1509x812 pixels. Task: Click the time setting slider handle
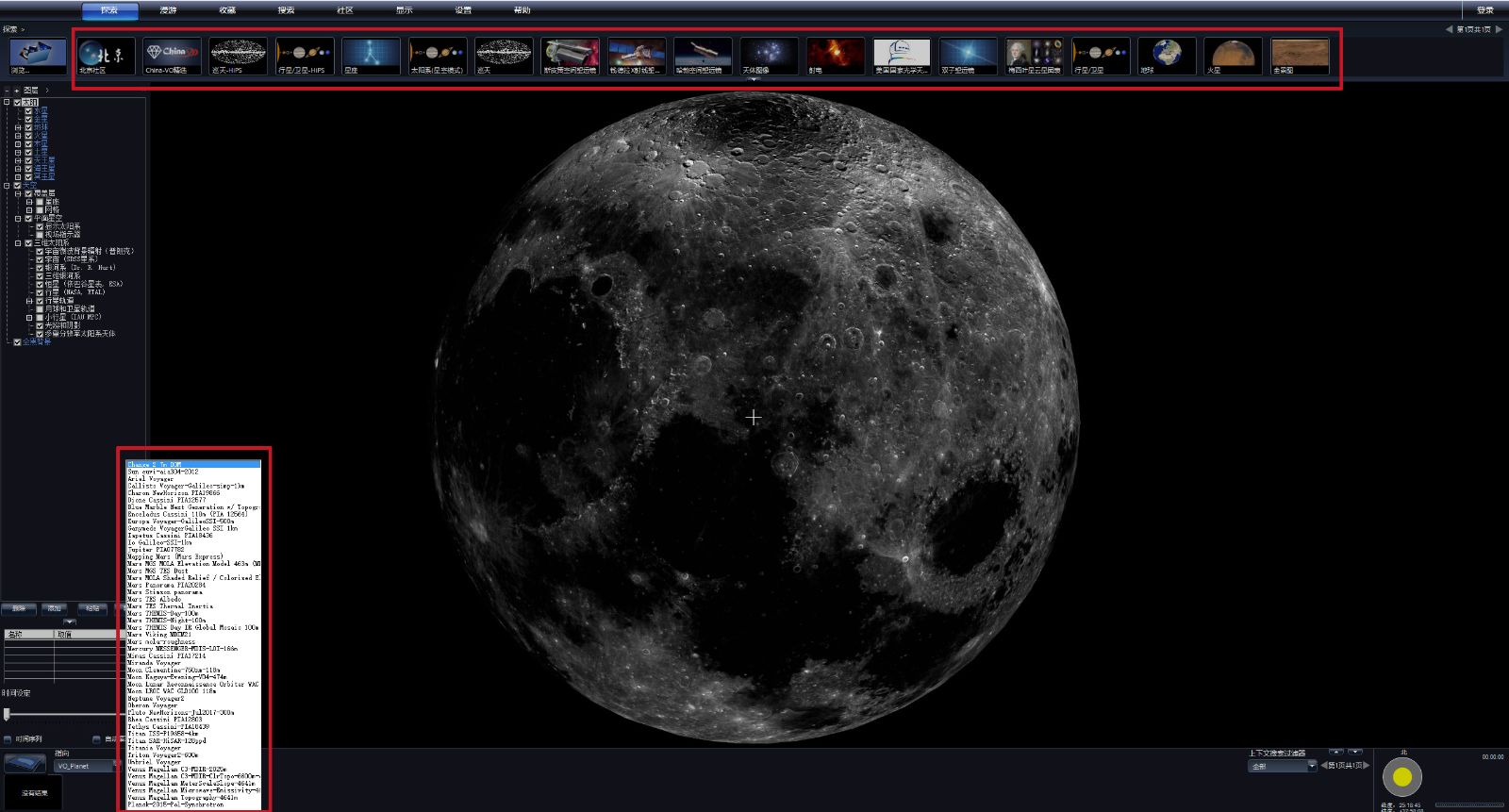click(7, 715)
